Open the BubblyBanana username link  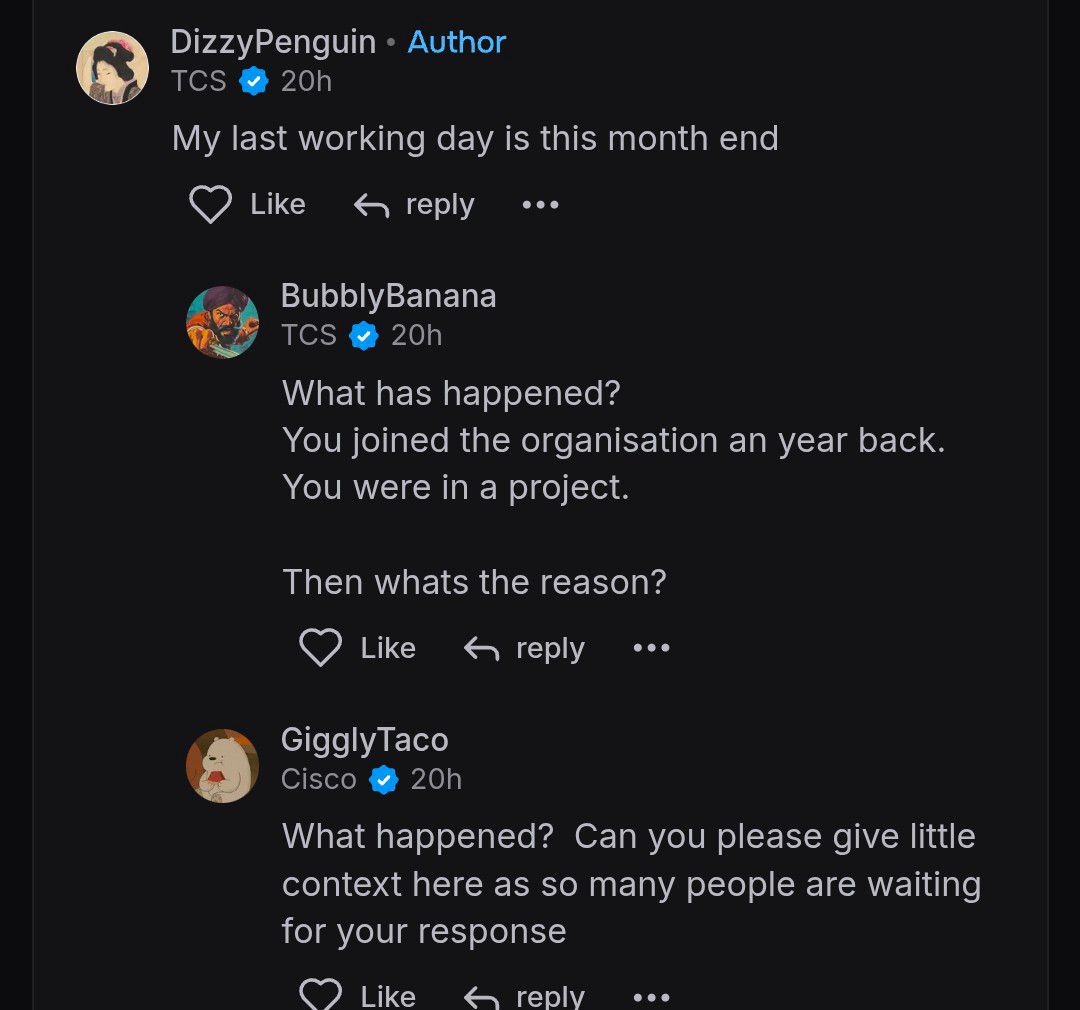(388, 296)
